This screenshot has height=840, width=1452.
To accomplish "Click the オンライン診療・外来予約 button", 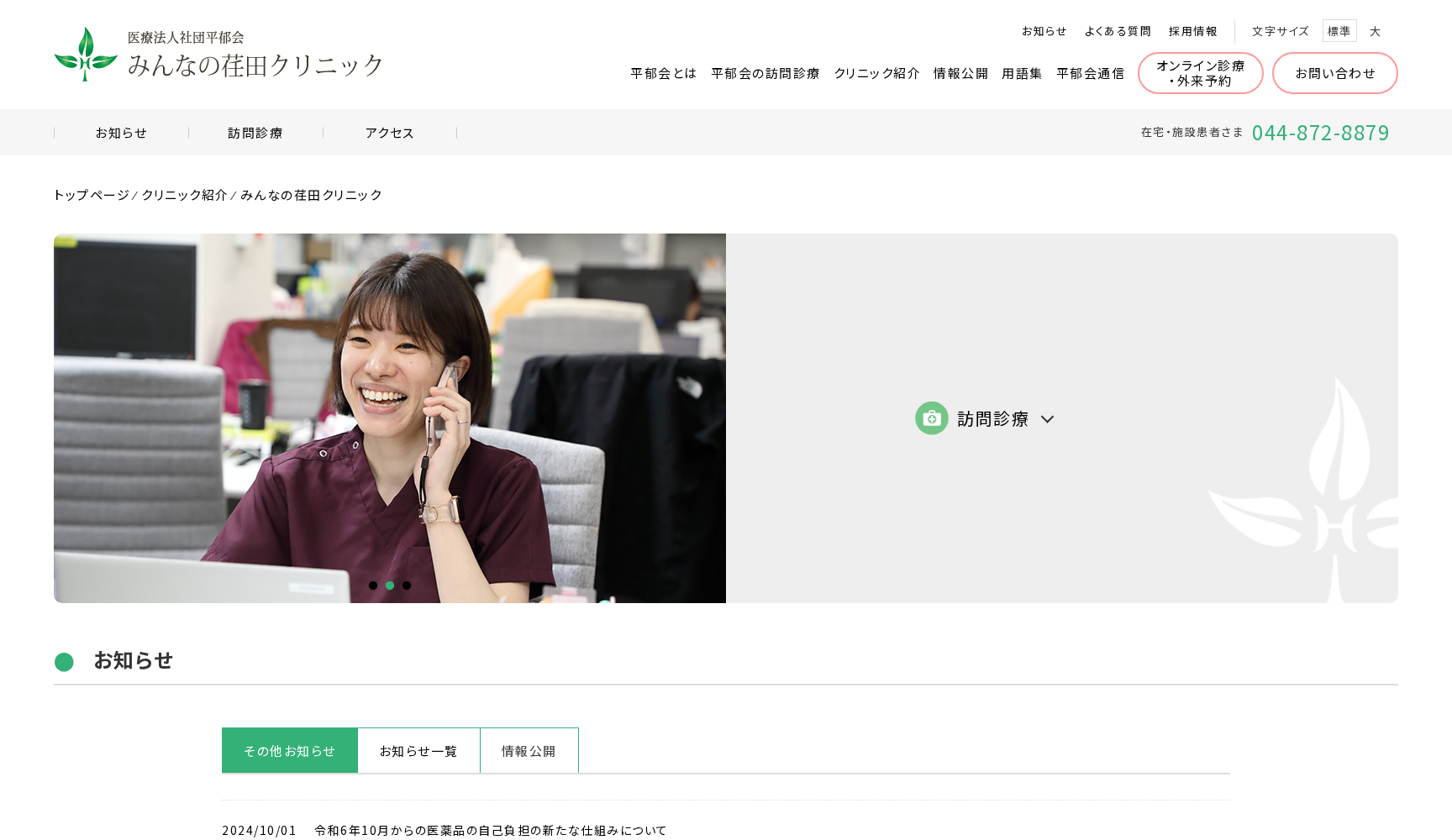I will (1200, 73).
